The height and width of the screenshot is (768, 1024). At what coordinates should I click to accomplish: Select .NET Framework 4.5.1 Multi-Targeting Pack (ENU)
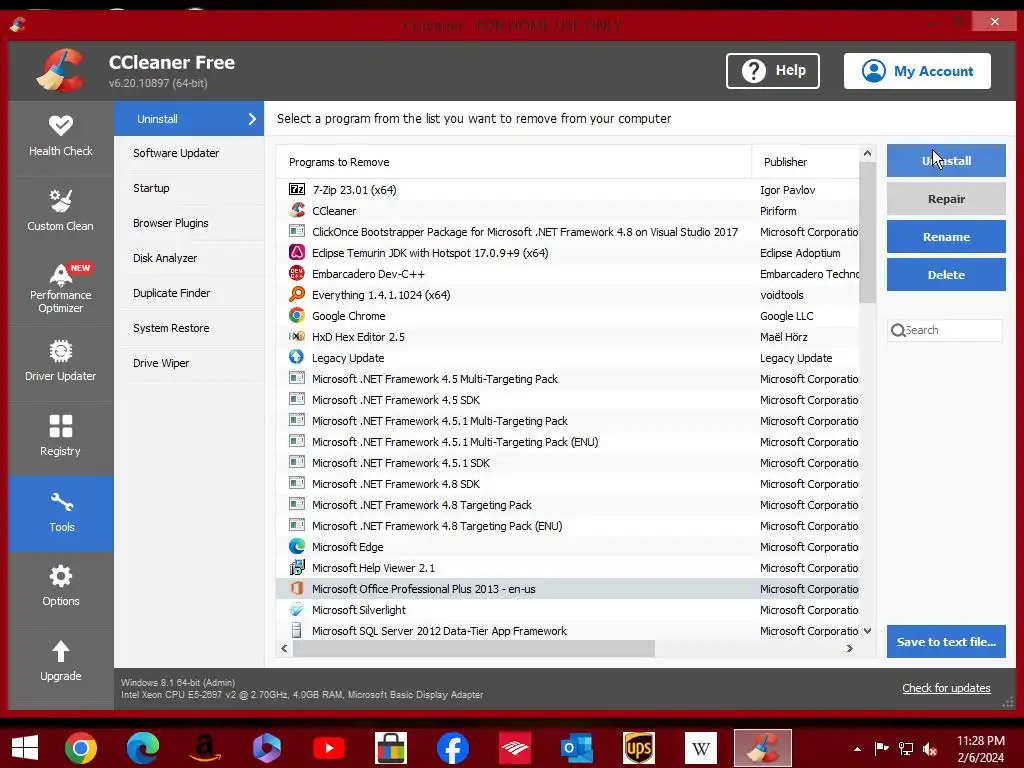click(x=568, y=441)
